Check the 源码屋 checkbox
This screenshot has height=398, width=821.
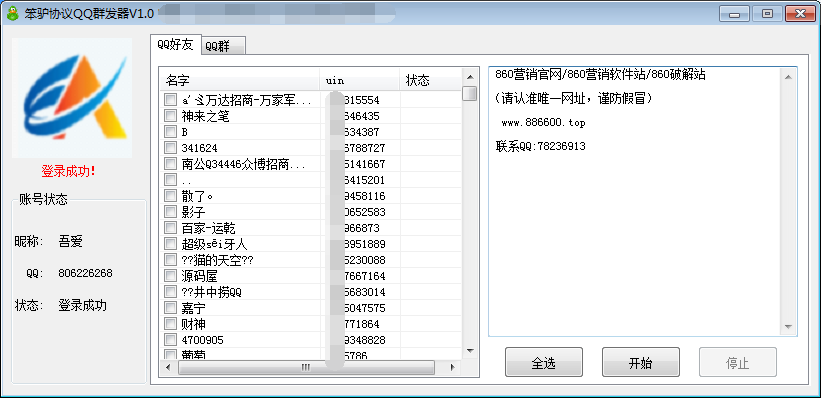coord(170,275)
